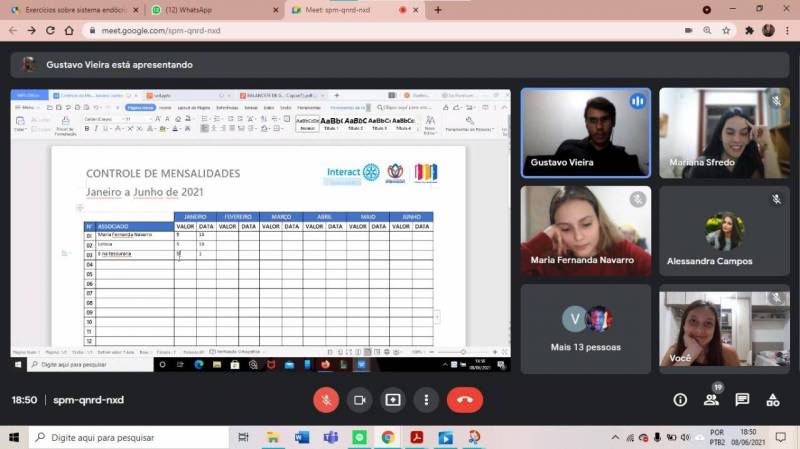This screenshot has height=449, width=800.
Task: Open the Meet chat panel
Action: click(742, 400)
